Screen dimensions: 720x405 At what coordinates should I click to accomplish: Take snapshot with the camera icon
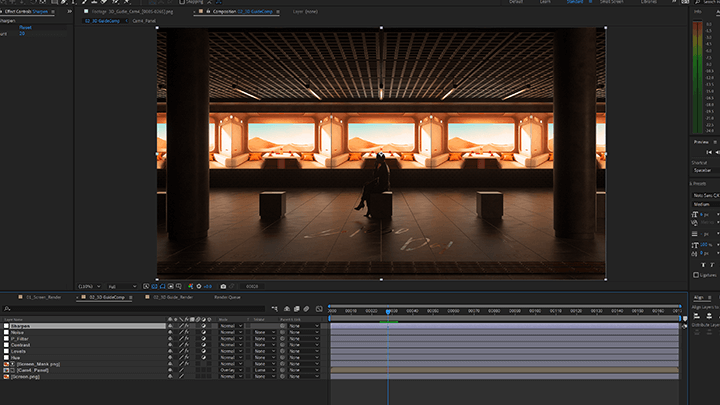pos(223,286)
